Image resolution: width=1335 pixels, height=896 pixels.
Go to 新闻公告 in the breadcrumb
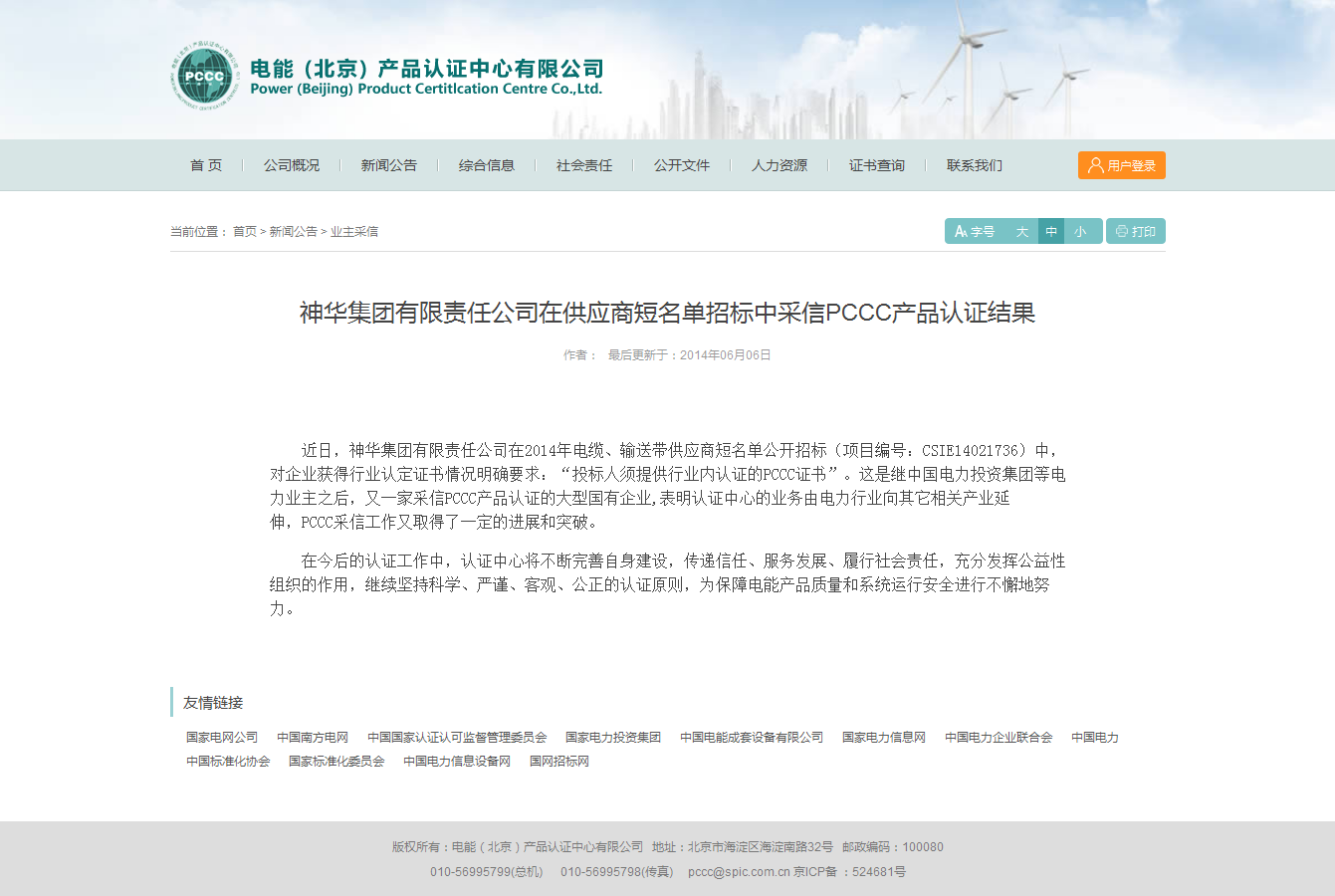click(x=294, y=231)
